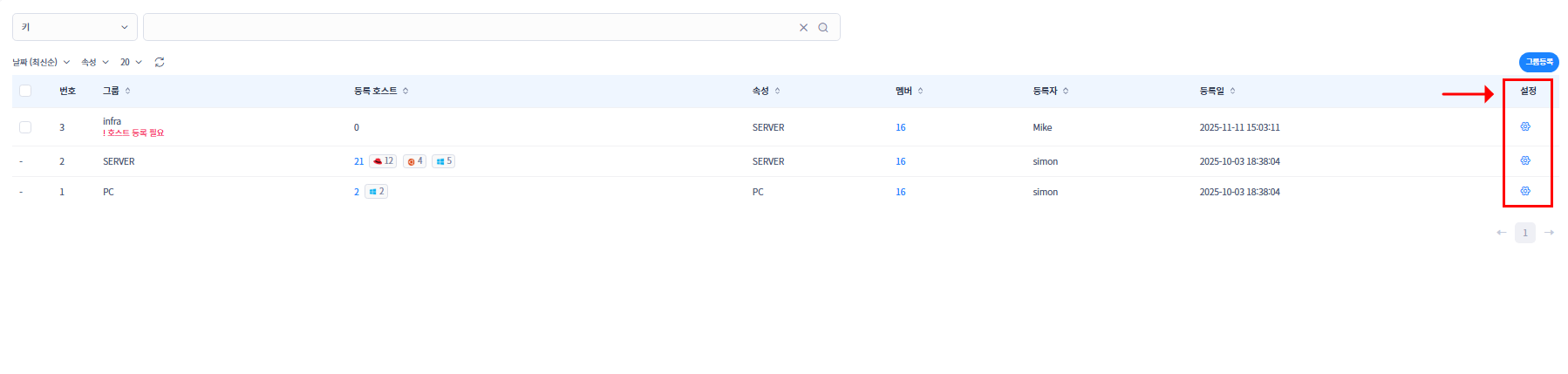The width and height of the screenshot is (1568, 374).
Task: Click the refresh icon beside the 20 dropdown
Action: click(x=160, y=62)
